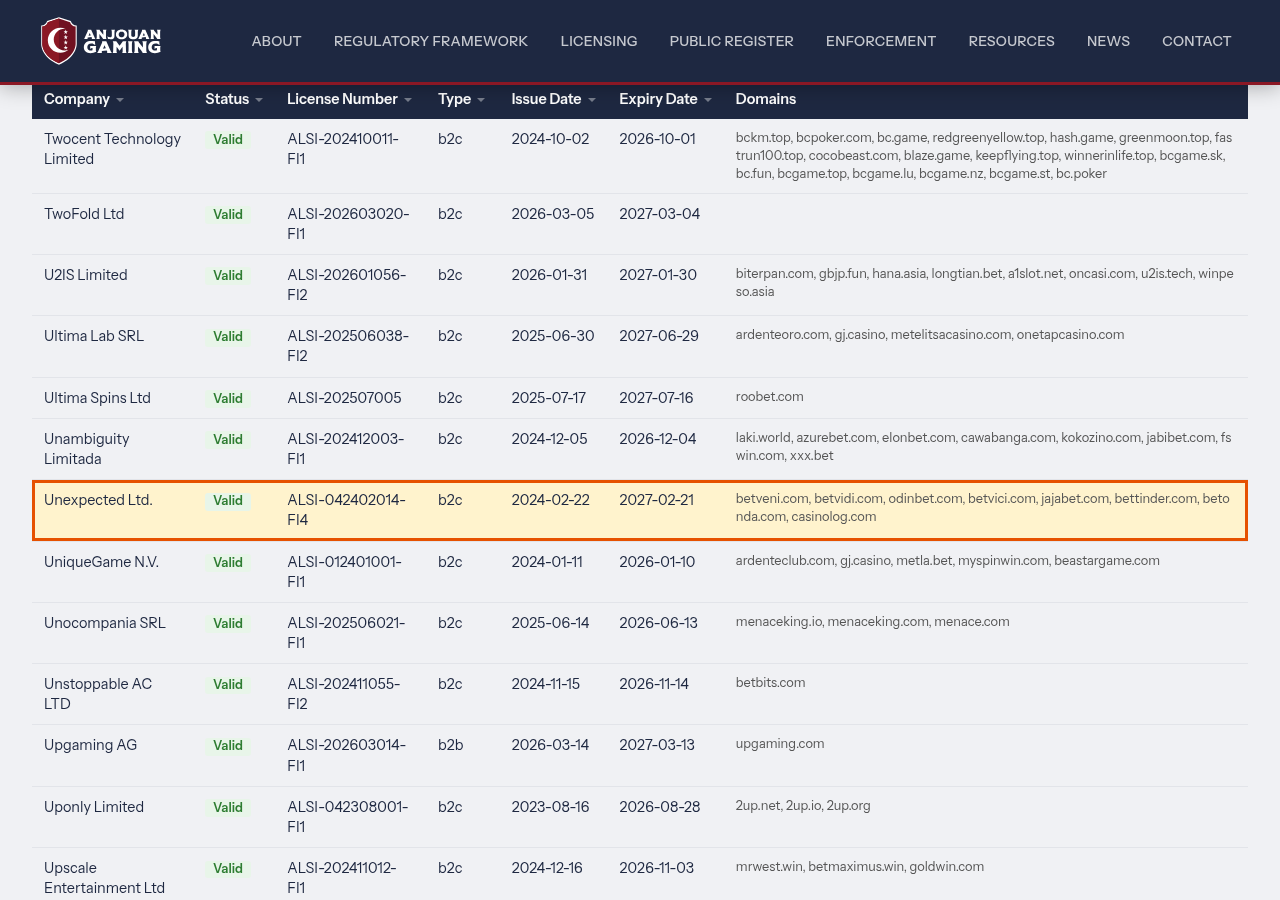Sort table by Expiry Date
This screenshot has width=1280, height=900.
tap(666, 99)
